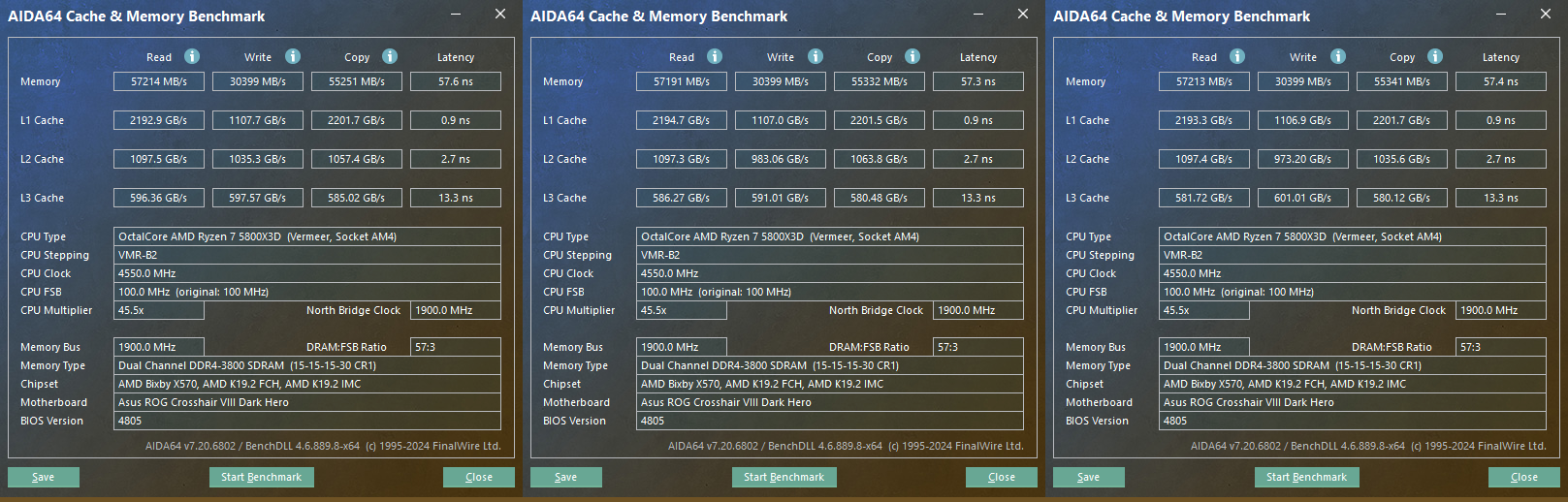Click Close button in window with 57.3 ns latency
This screenshot has width=1568, height=502.
[x=1002, y=477]
